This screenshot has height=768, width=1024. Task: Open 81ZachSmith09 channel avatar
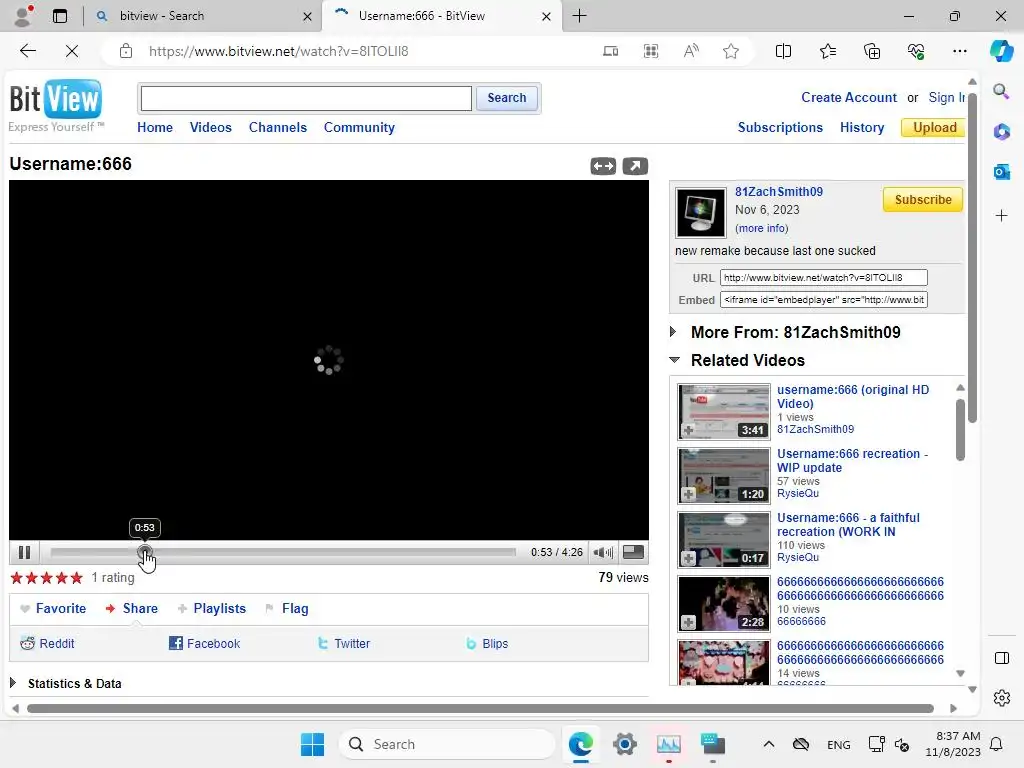tap(700, 213)
